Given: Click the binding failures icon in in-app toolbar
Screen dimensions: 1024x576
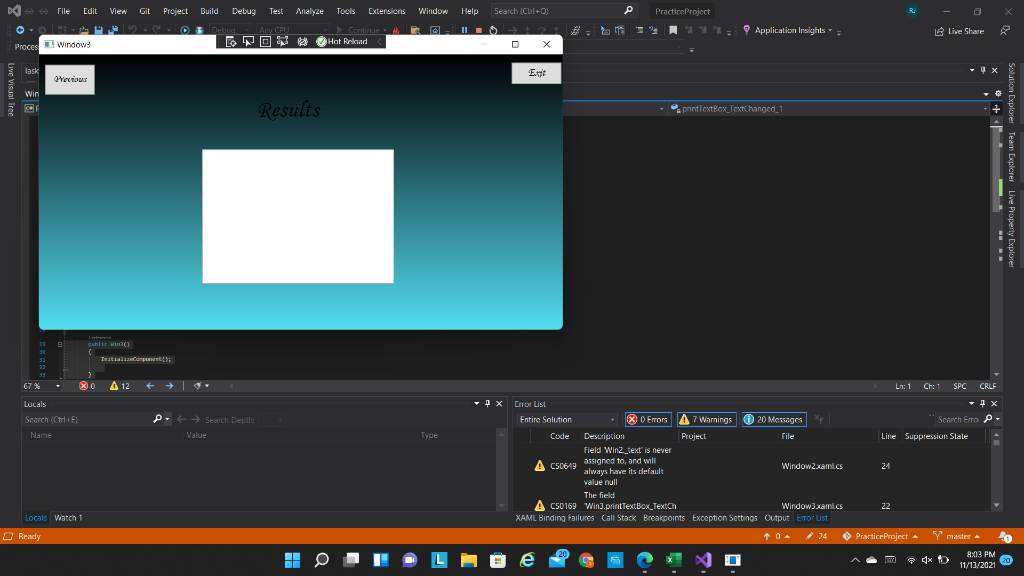Looking at the screenshot, I should [x=302, y=42].
